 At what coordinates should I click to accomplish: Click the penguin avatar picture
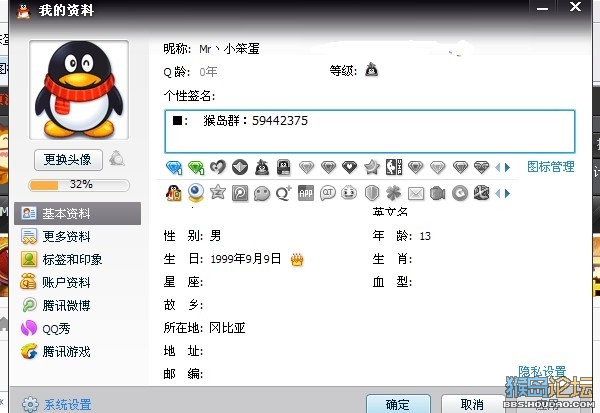tap(79, 90)
